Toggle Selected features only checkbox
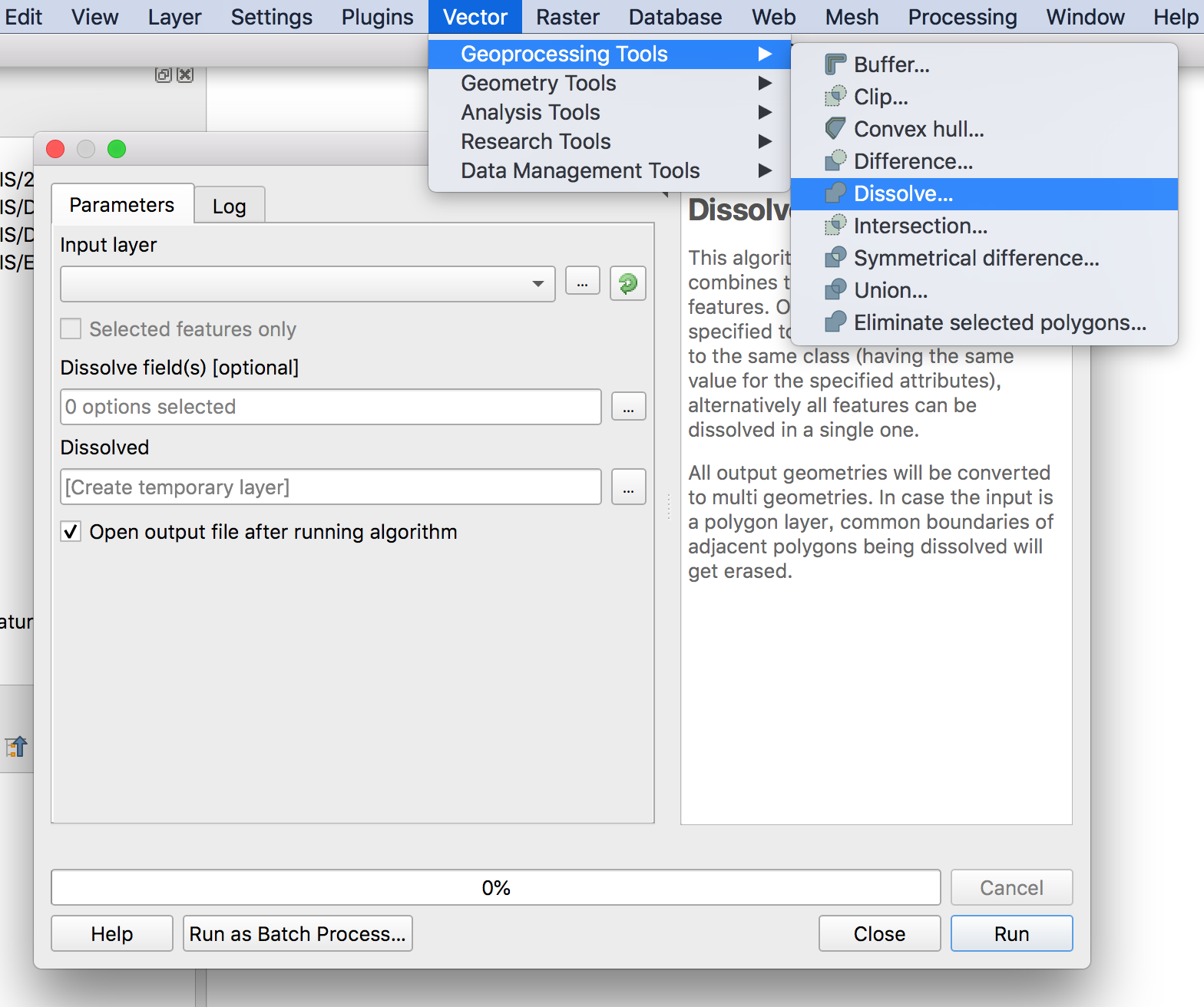 [71, 329]
